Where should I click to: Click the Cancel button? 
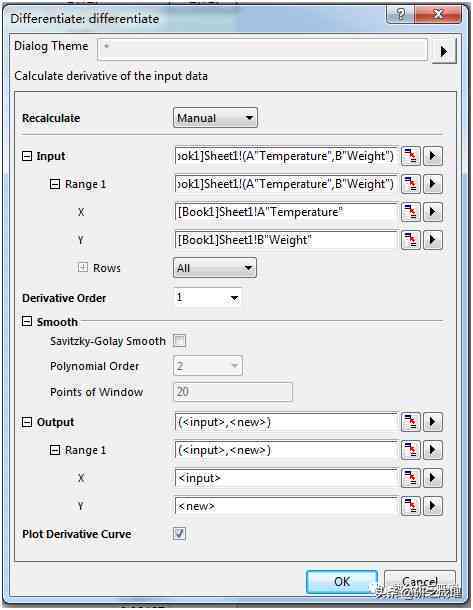[x=420, y=582]
